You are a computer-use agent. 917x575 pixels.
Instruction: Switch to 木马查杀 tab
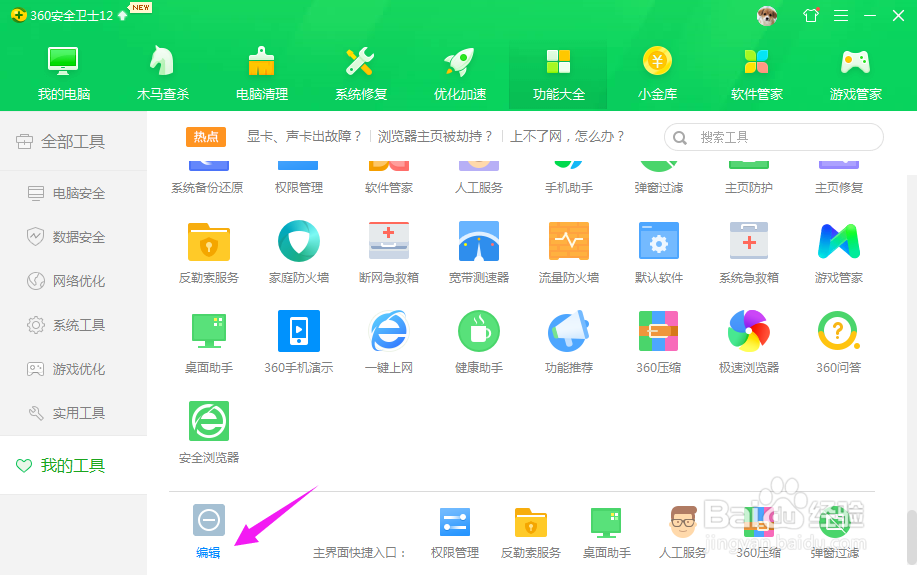pos(163,74)
